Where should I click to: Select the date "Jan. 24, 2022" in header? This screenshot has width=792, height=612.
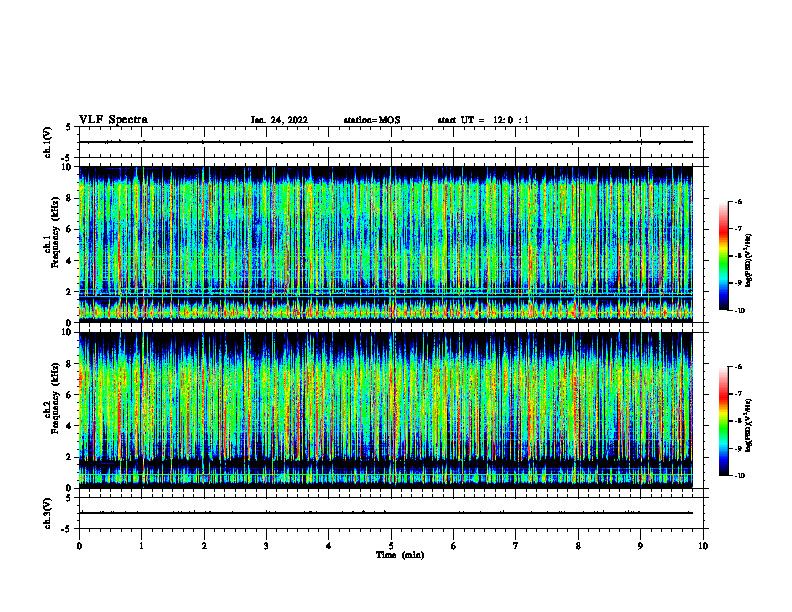pos(279,120)
